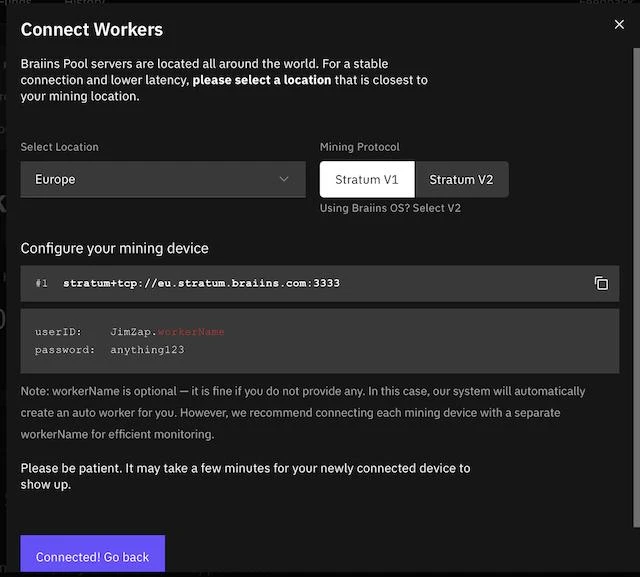Click the dialog's vertical scrollbar
640x577 pixels.
click(636, 288)
